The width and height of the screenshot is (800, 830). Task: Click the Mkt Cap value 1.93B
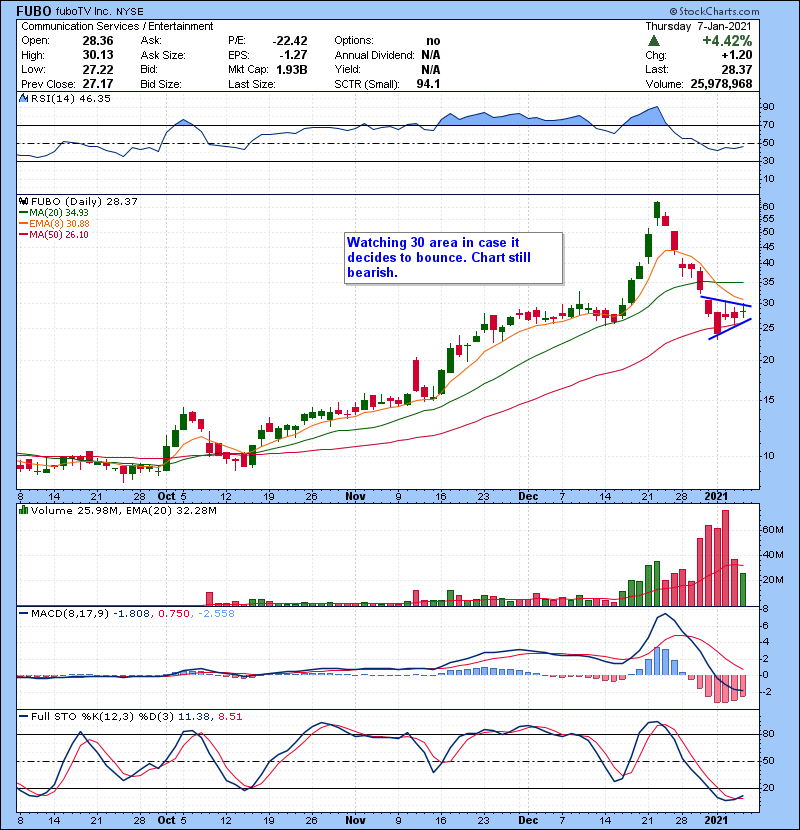pos(292,69)
